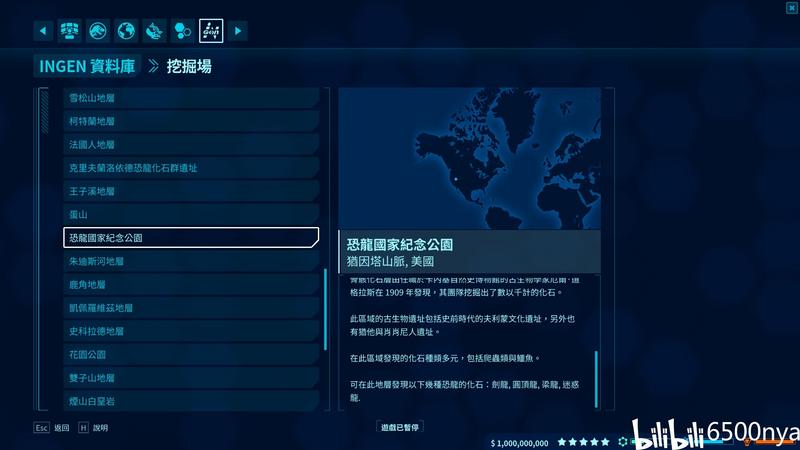Select 蛋山 dig site
This screenshot has width=800, height=450.
coord(191,215)
